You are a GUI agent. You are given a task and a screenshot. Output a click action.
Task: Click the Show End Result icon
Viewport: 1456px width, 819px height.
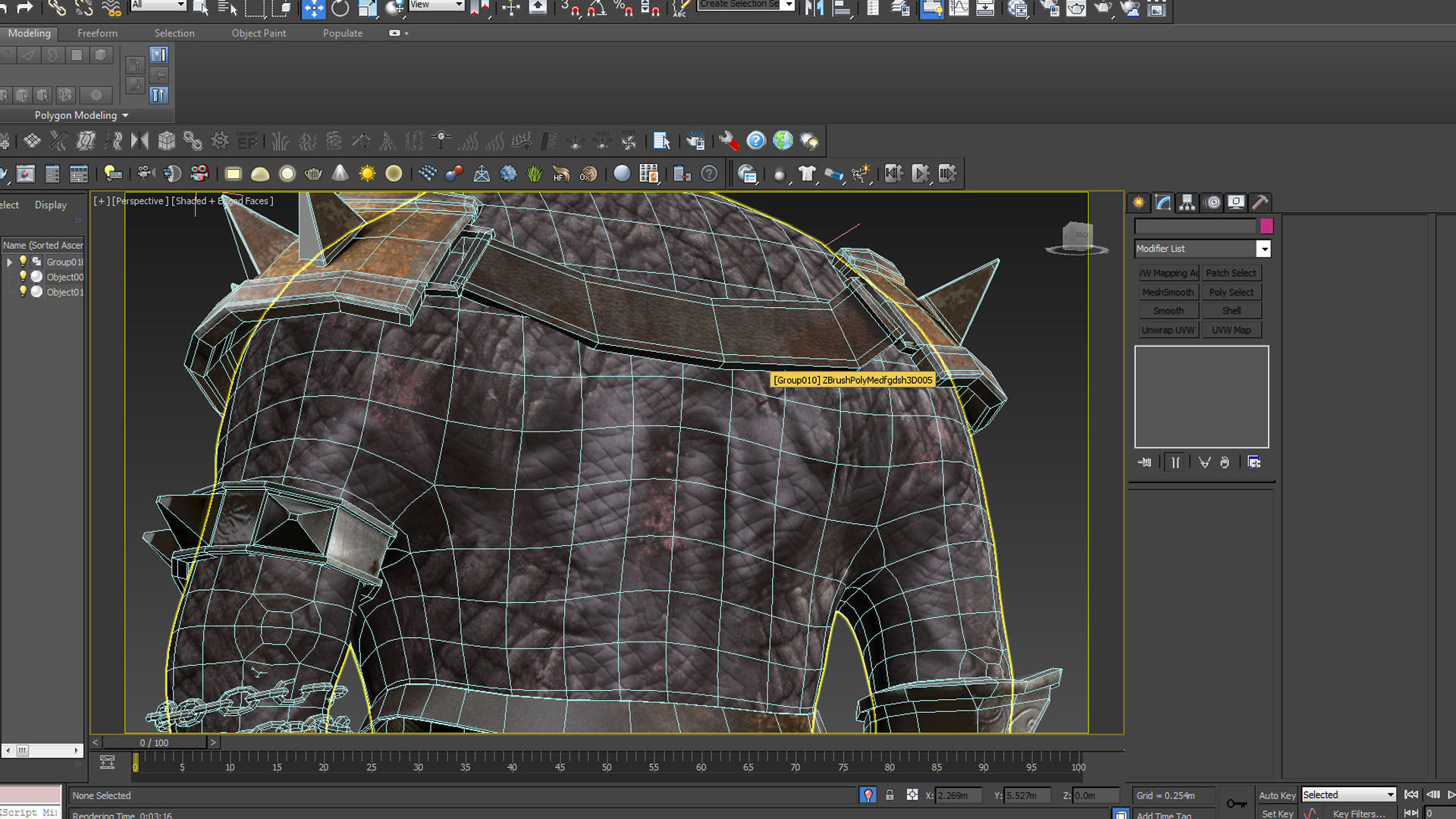pos(1175,462)
